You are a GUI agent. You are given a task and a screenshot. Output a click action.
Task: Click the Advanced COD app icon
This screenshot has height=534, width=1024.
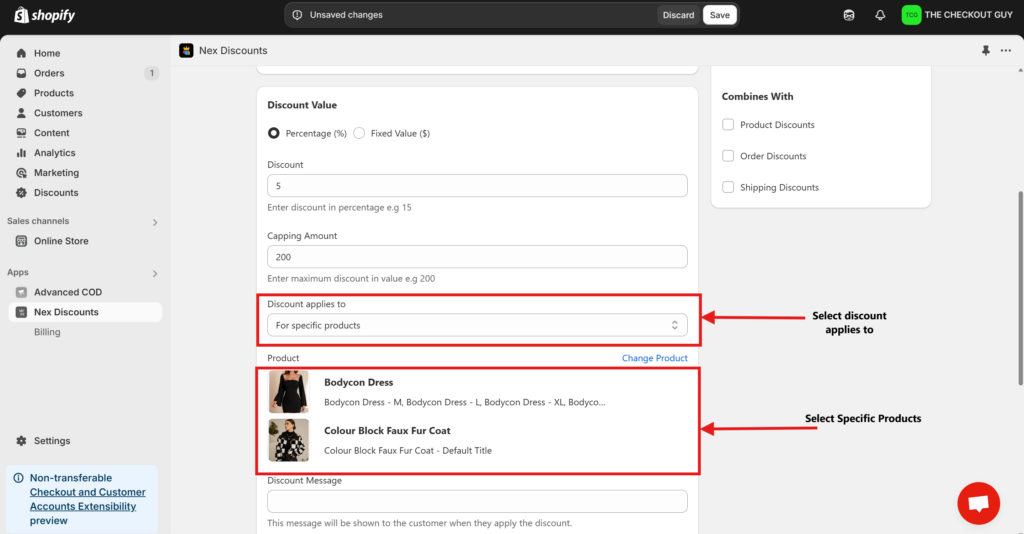point(22,292)
